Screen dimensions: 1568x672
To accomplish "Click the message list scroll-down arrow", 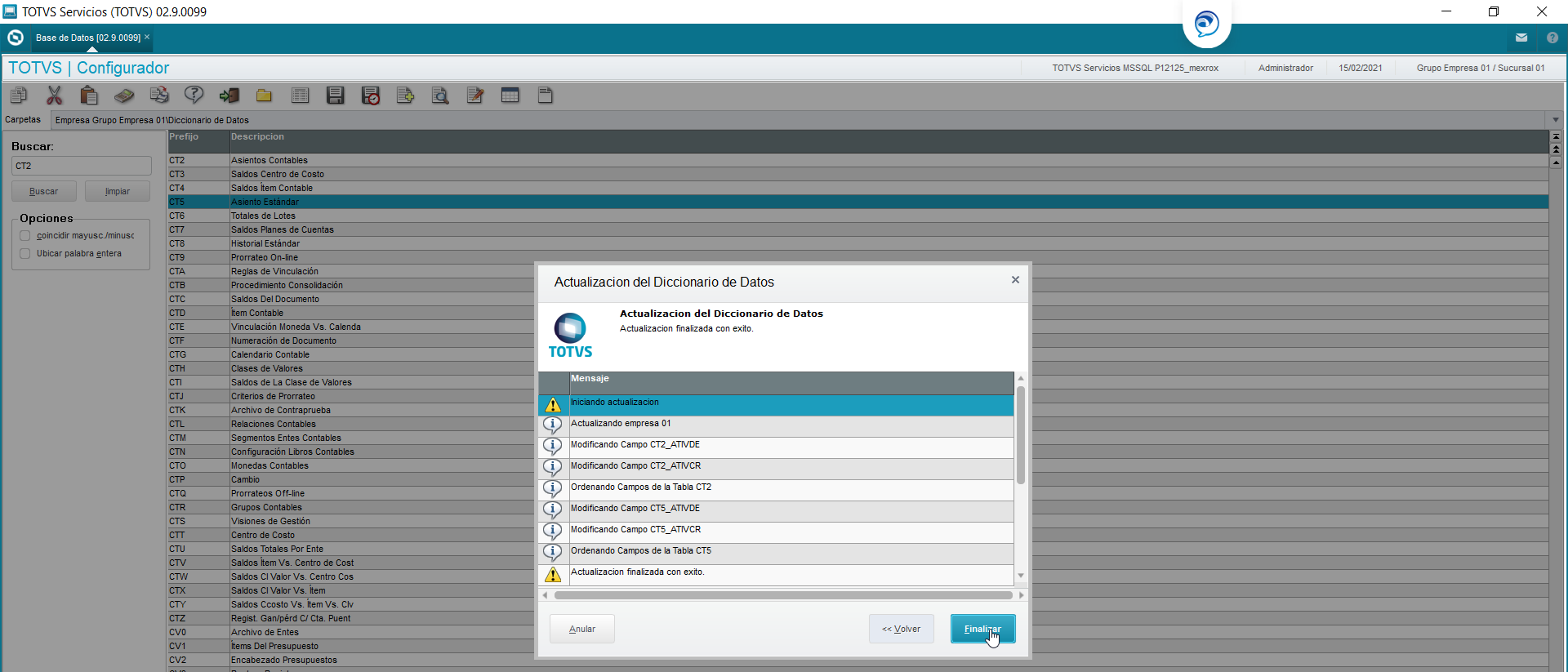I will [1021, 576].
